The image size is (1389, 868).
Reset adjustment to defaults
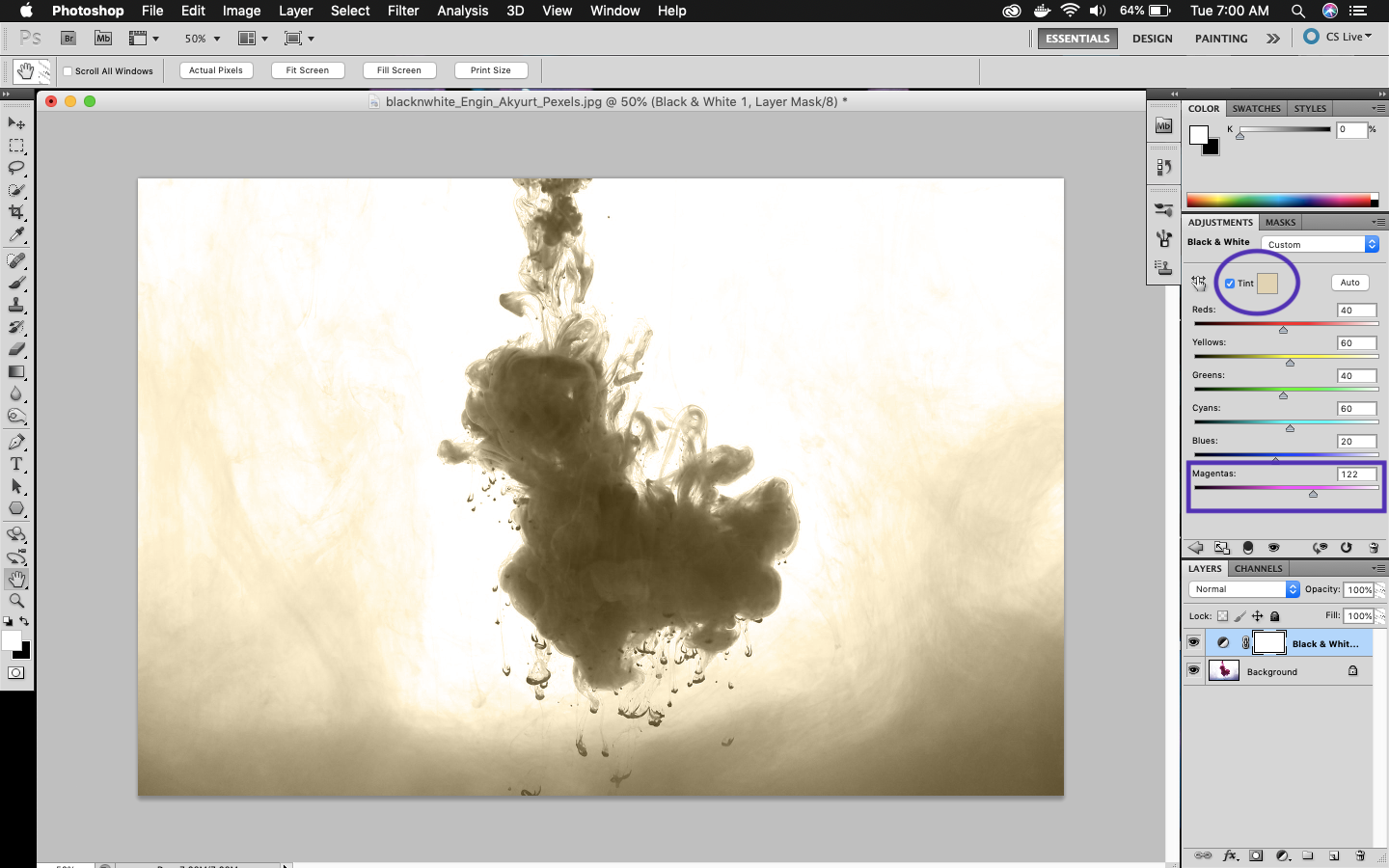coord(1347,548)
